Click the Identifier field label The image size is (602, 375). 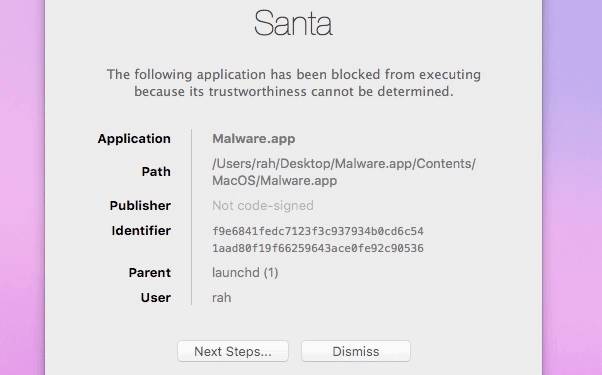[x=141, y=231]
